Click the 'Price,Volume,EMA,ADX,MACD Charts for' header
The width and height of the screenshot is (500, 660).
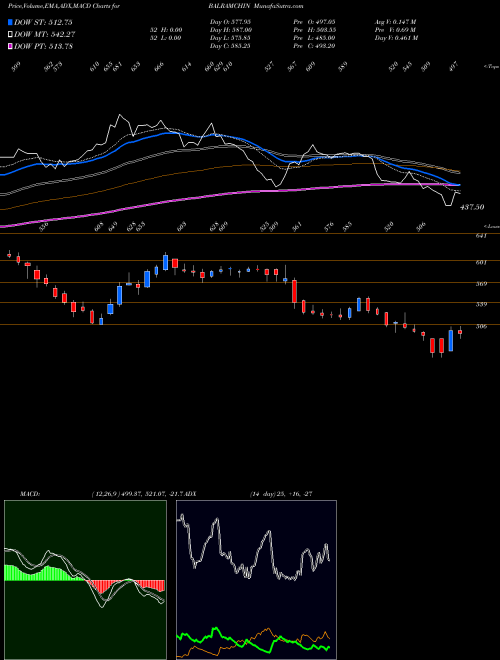[x=64, y=6]
